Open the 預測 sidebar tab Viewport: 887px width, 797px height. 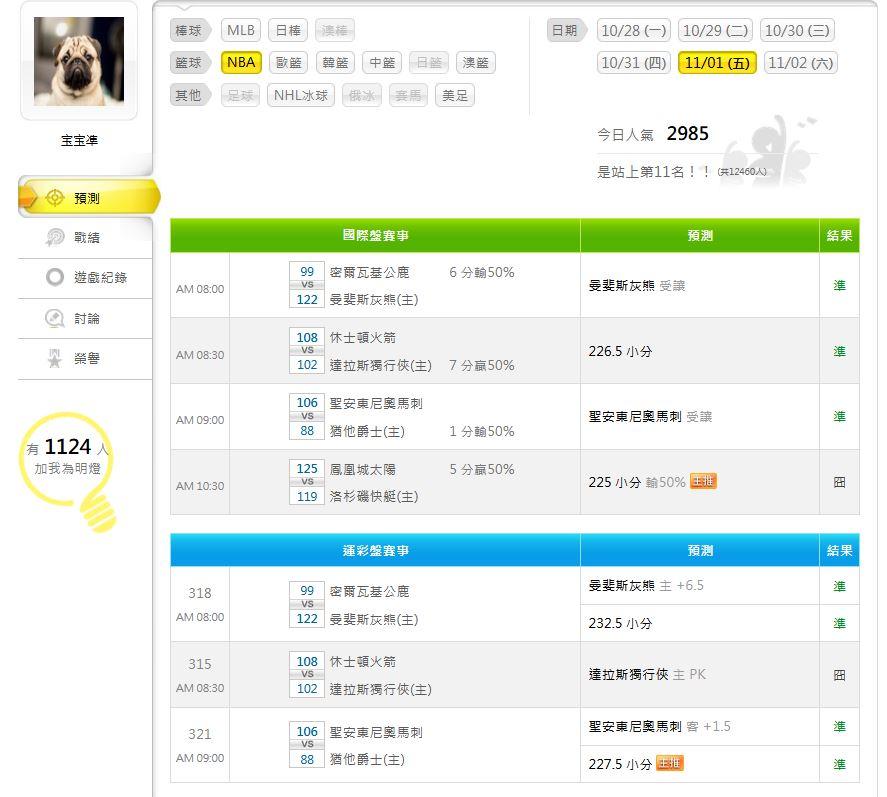pyautogui.click(x=88, y=197)
